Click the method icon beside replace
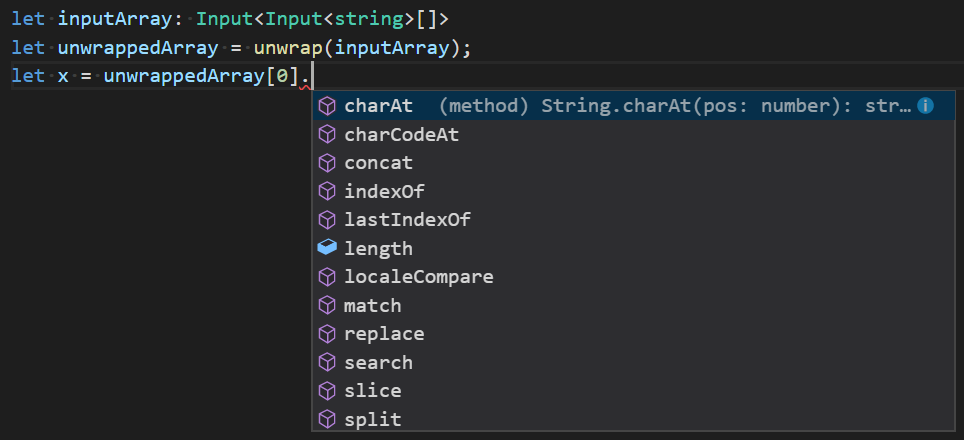The image size is (964, 440). [x=327, y=334]
